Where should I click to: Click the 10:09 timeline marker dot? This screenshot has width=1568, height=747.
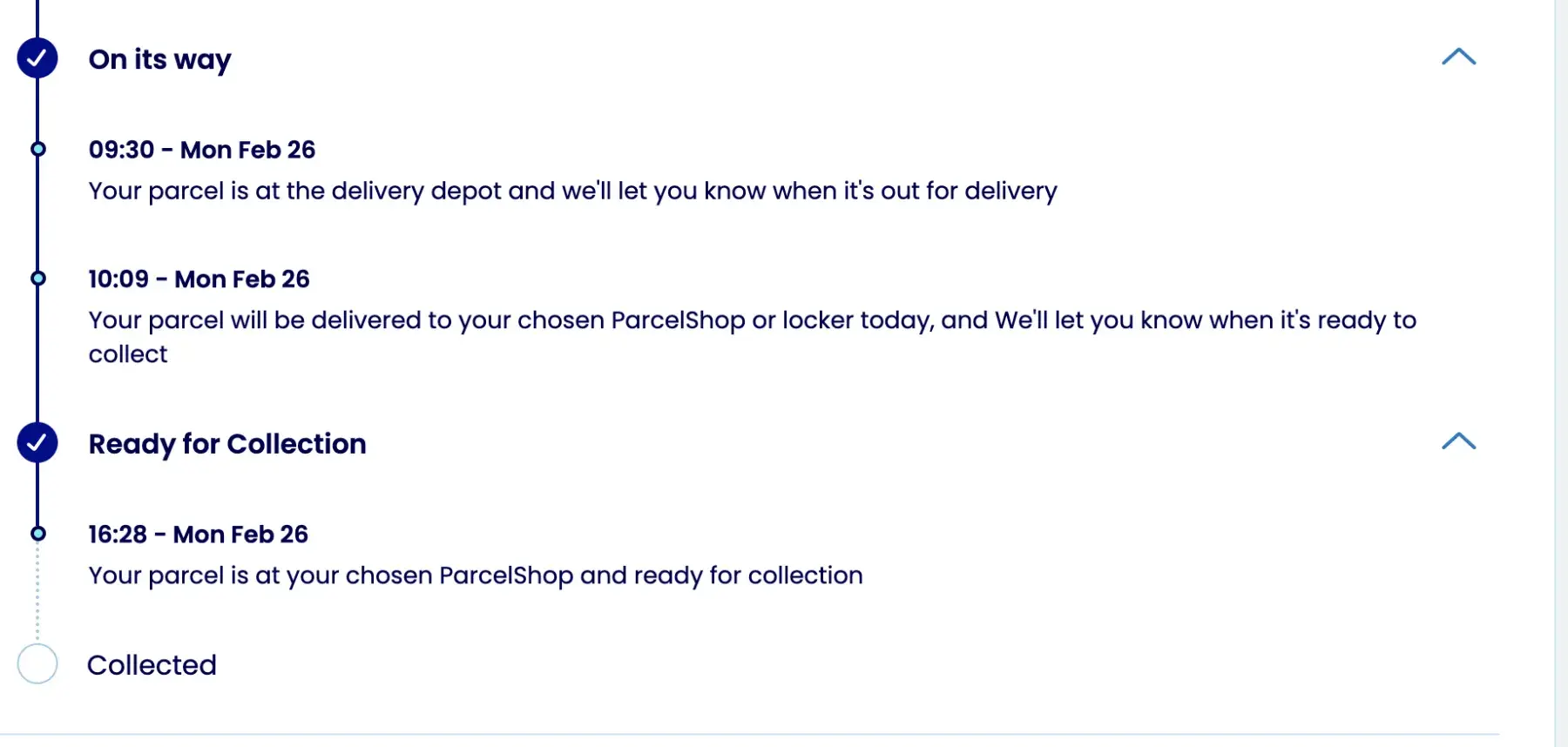pyautogui.click(x=37, y=279)
